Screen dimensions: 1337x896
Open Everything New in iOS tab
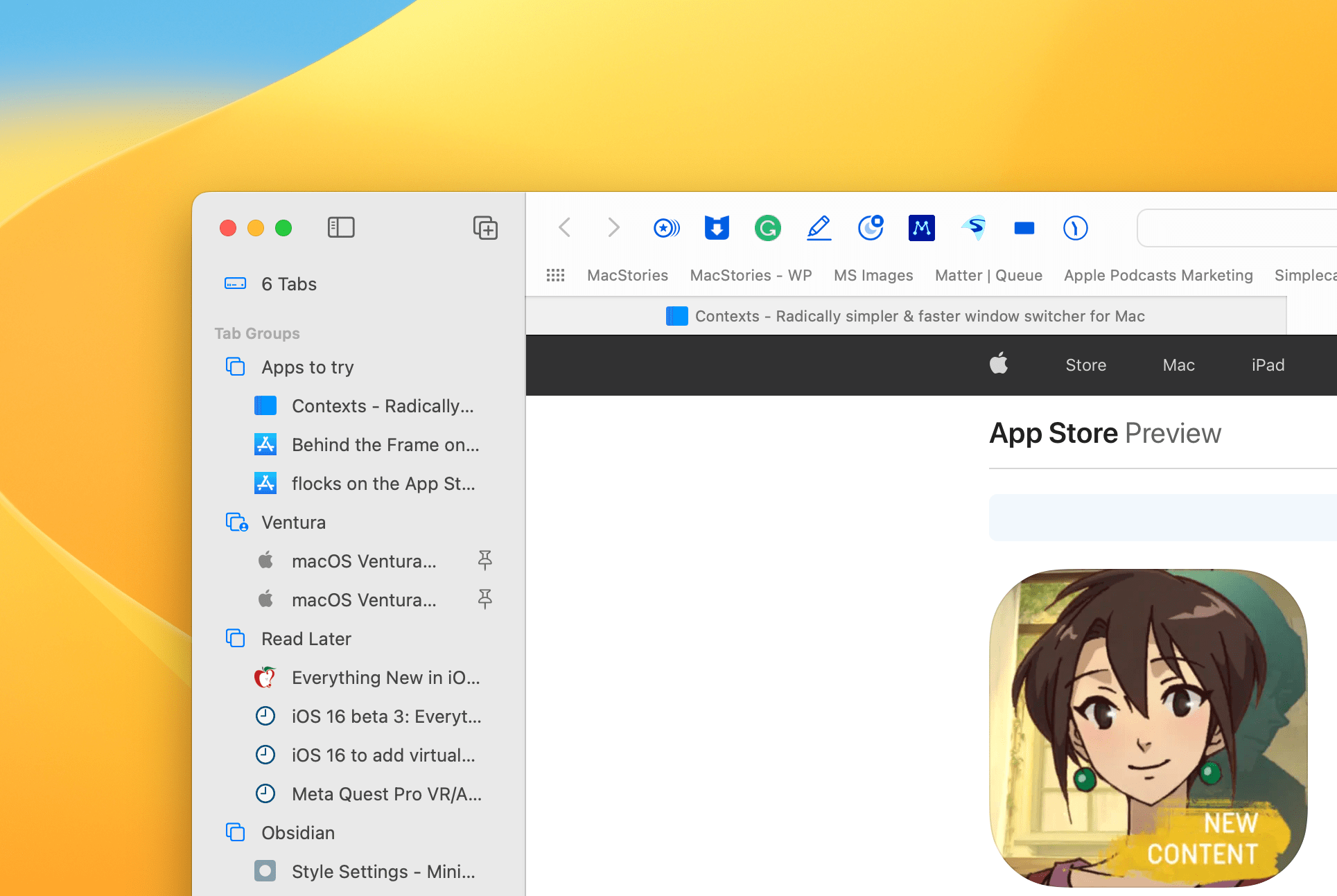(x=358, y=678)
